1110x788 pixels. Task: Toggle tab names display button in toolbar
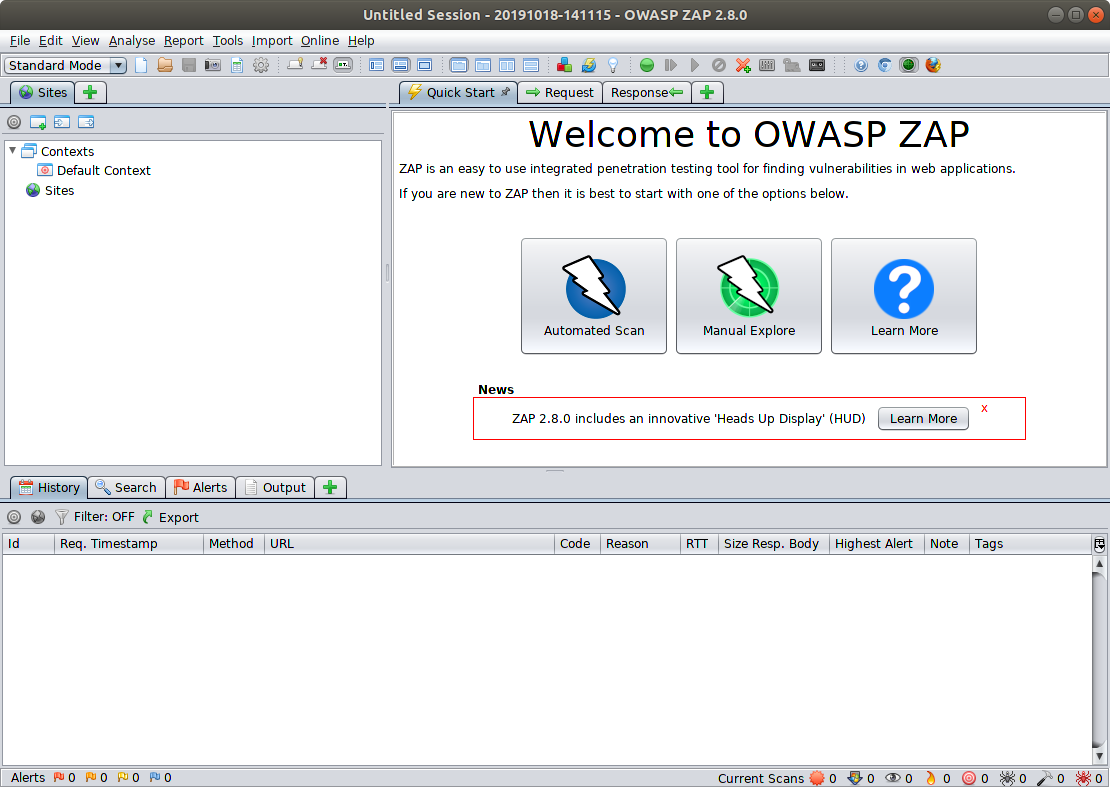coord(343,65)
